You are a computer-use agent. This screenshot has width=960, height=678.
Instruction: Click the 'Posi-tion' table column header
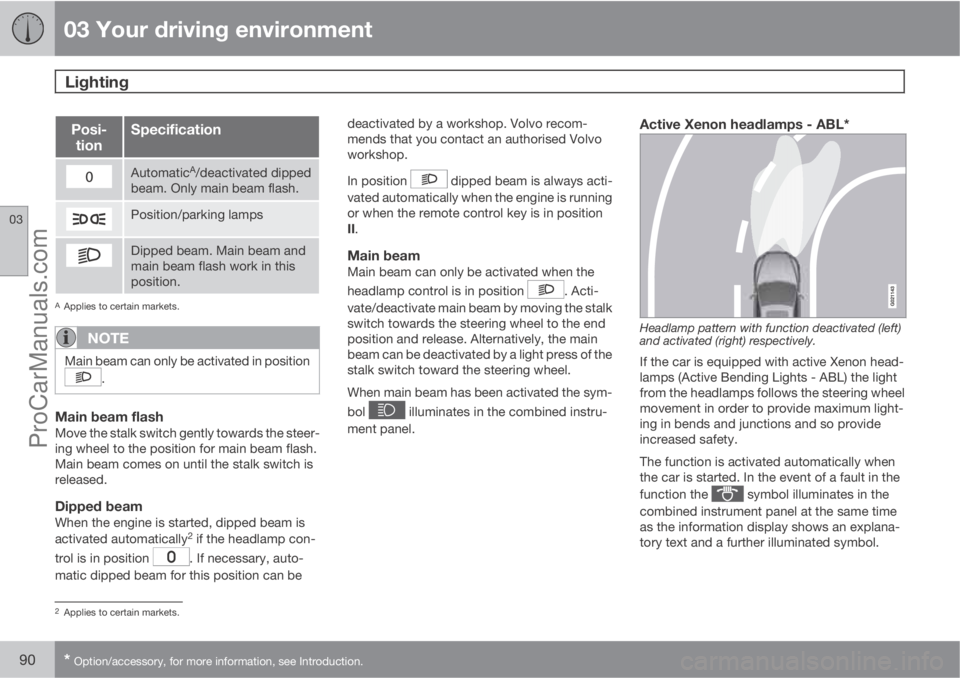click(89, 137)
